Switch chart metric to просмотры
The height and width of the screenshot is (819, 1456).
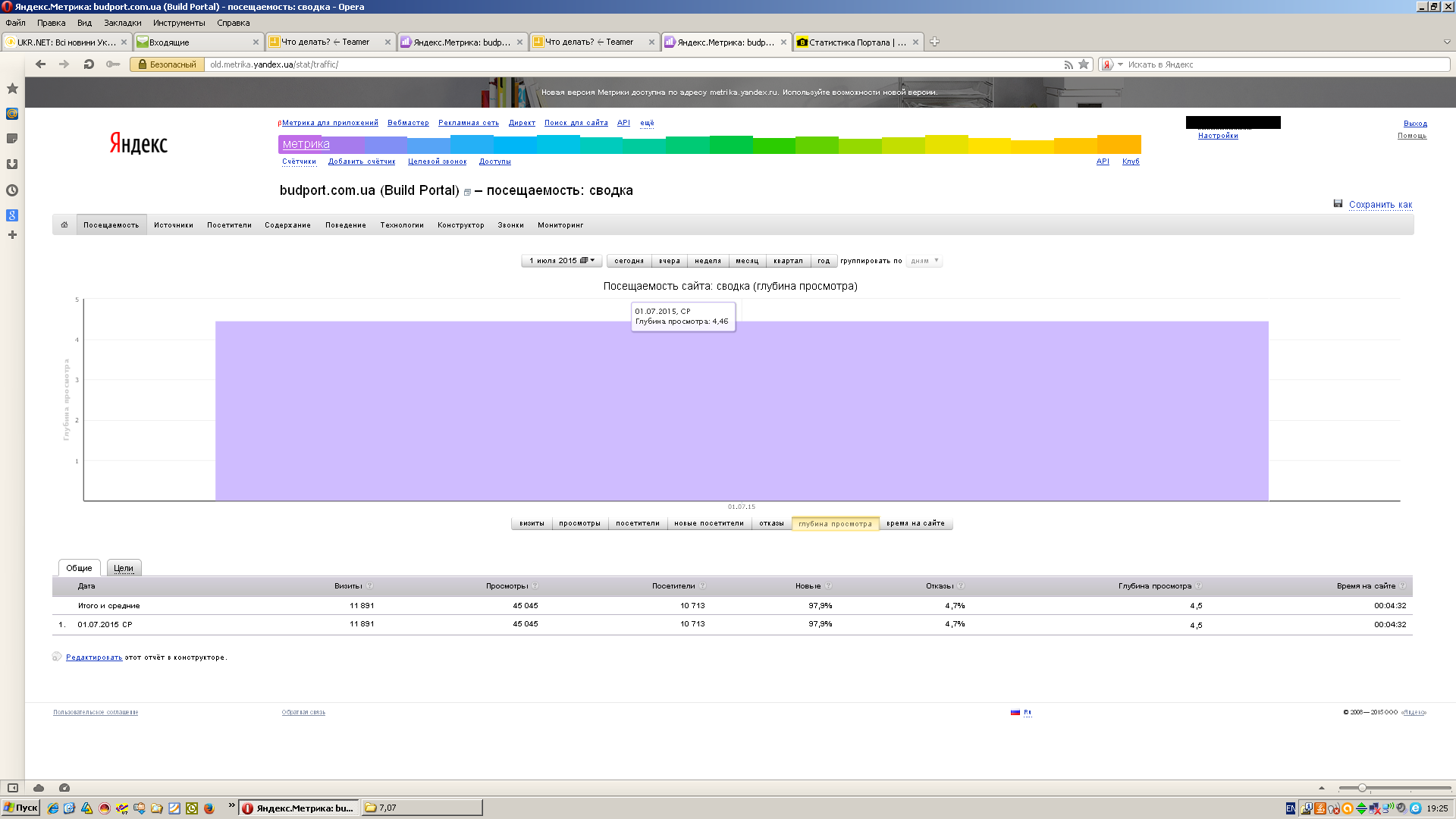pyautogui.click(x=579, y=523)
